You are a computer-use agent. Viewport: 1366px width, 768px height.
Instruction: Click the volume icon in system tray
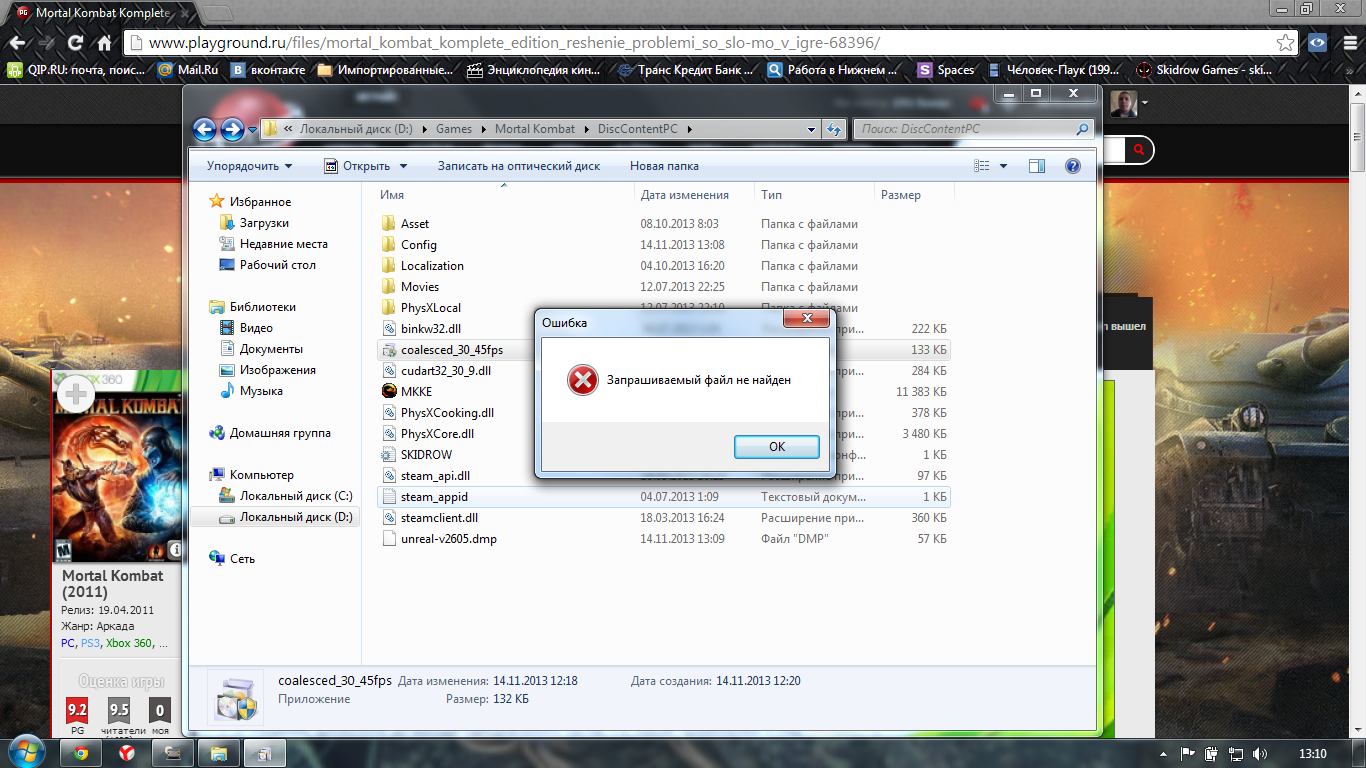coord(1260,754)
